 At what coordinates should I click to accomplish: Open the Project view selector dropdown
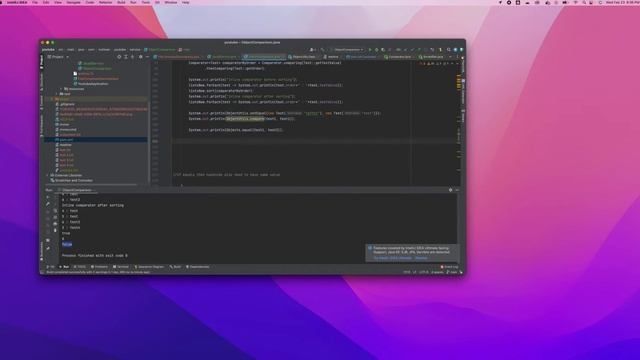58,57
